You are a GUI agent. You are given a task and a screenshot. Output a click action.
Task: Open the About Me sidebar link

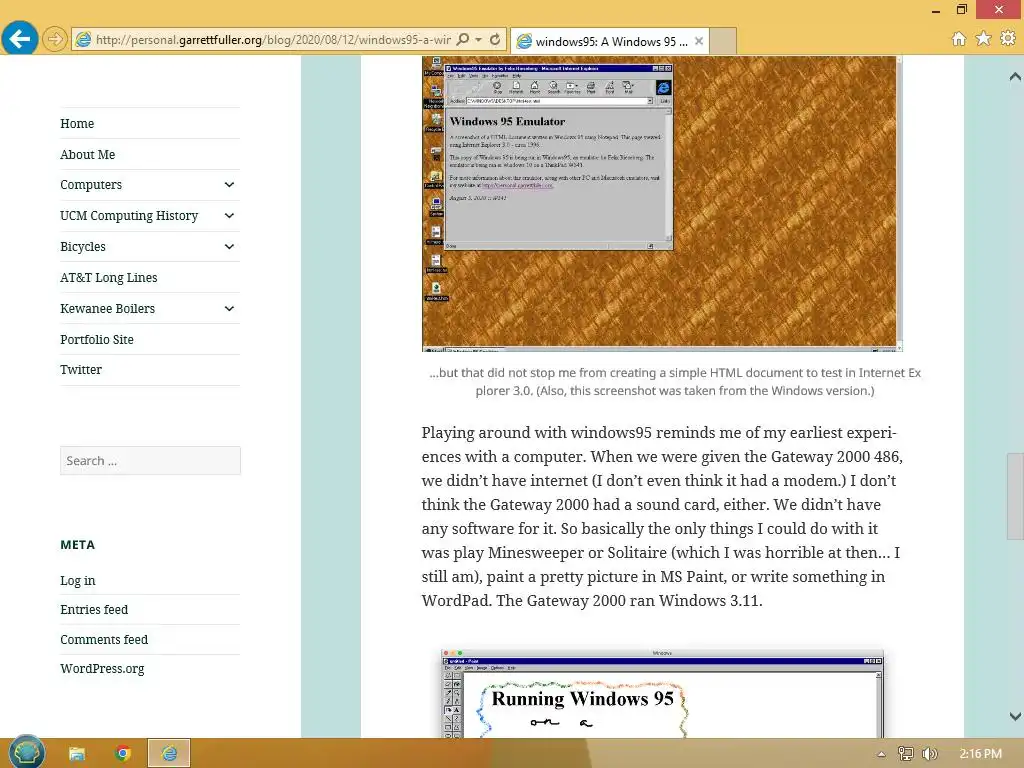pos(88,155)
